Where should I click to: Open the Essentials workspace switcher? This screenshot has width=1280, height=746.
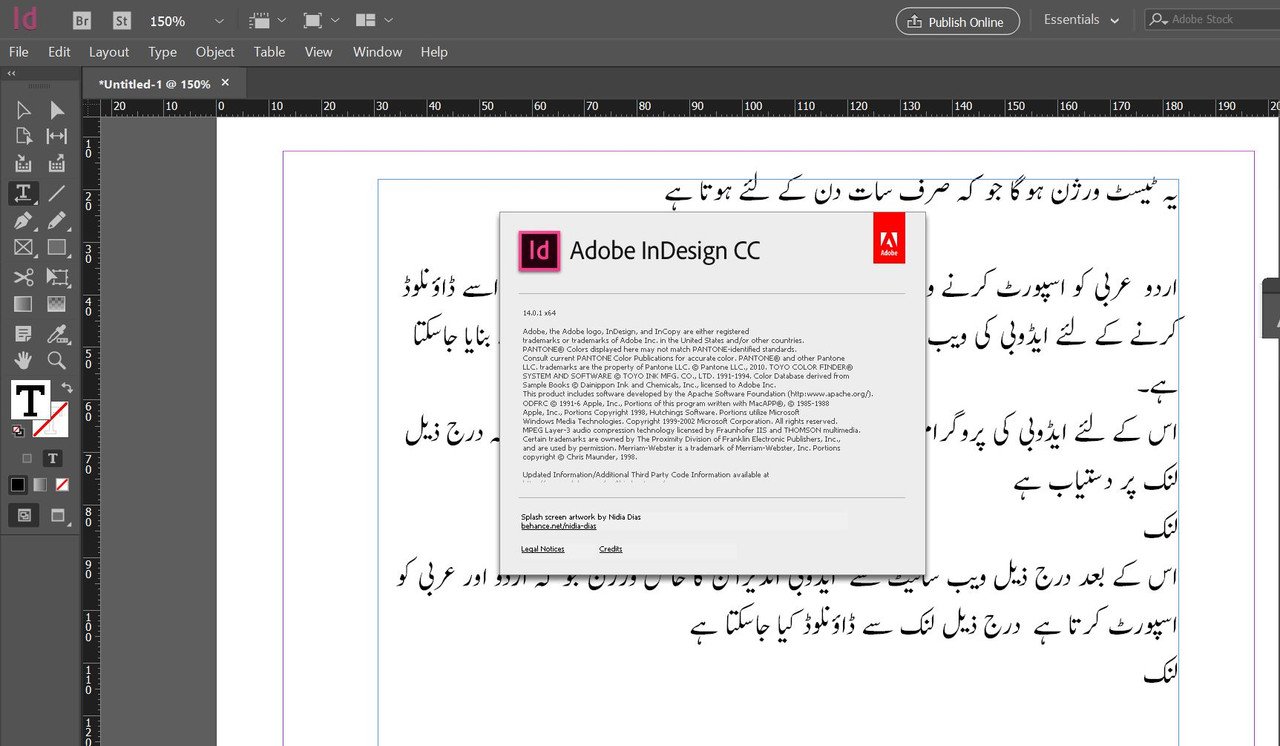(1081, 20)
